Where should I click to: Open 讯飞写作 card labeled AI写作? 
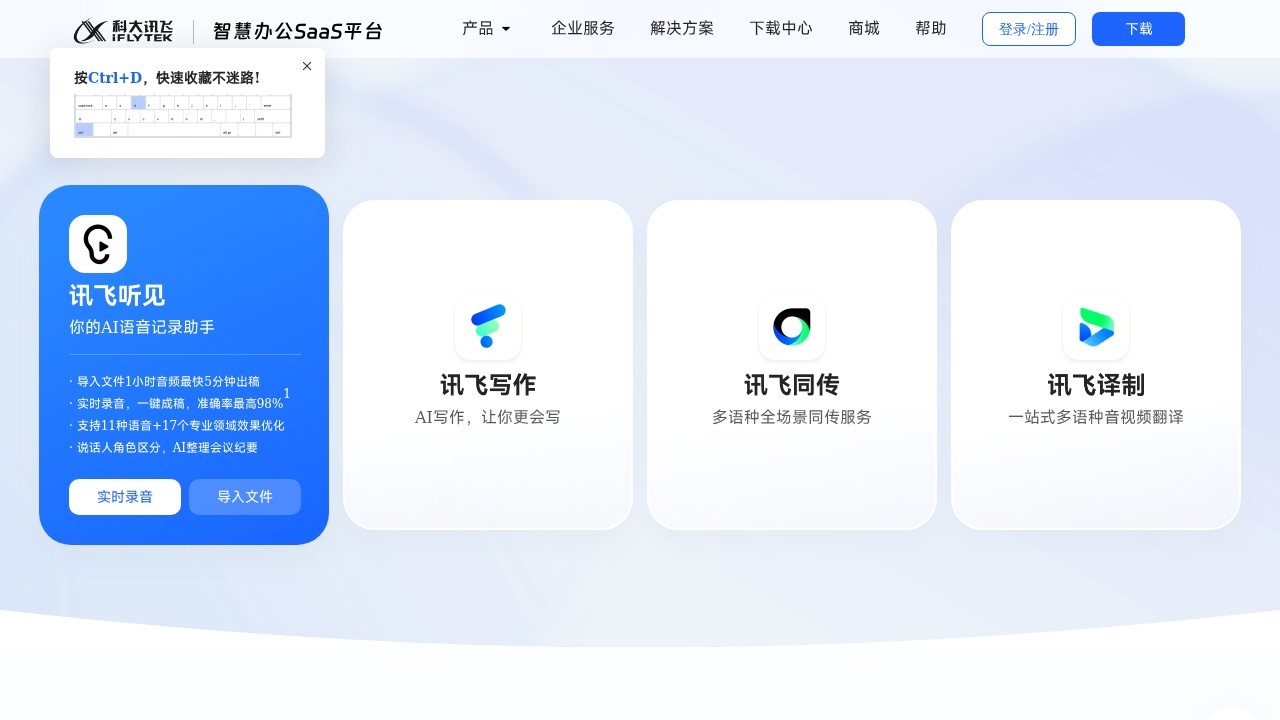click(487, 364)
